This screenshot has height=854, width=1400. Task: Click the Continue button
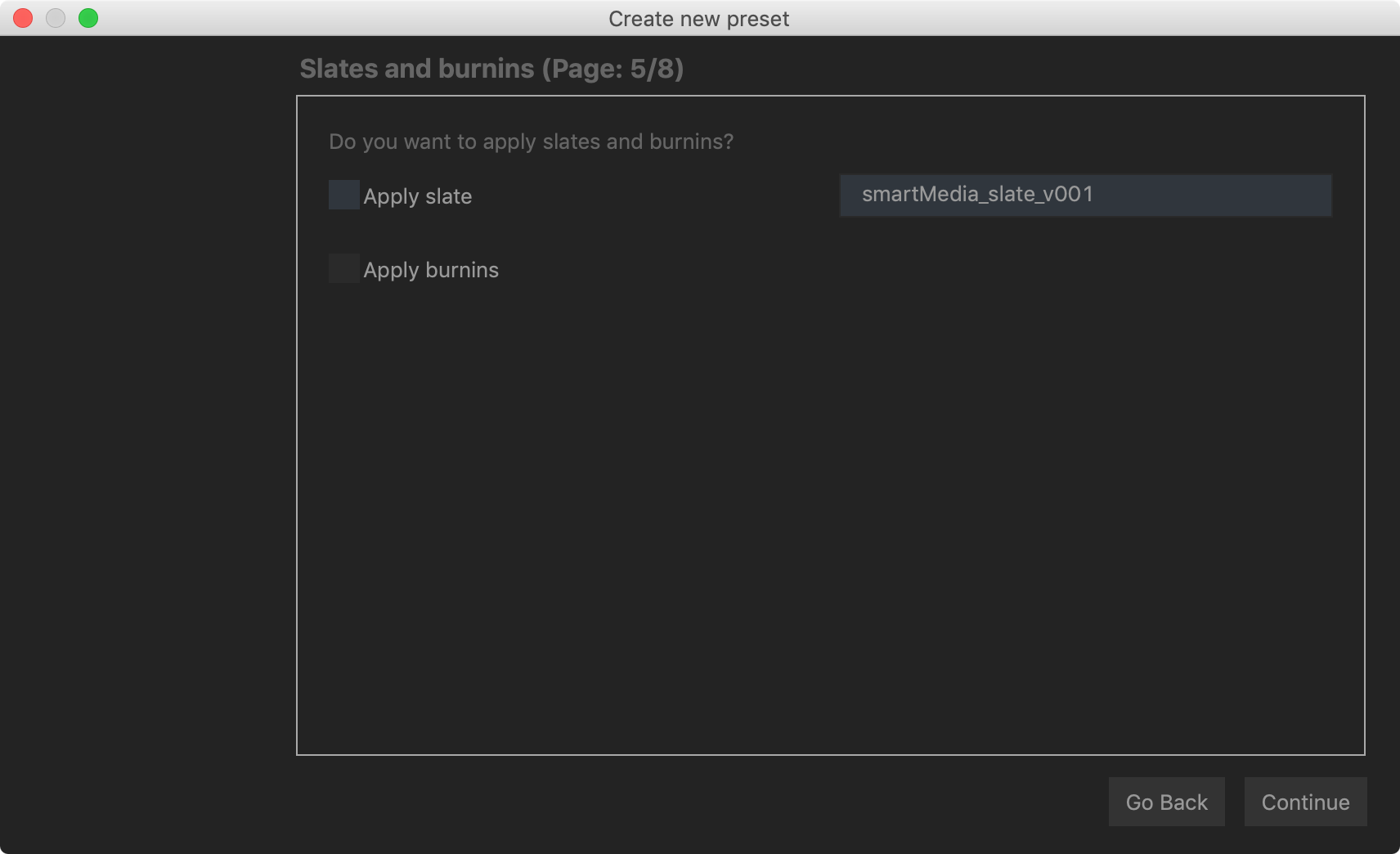coord(1305,802)
